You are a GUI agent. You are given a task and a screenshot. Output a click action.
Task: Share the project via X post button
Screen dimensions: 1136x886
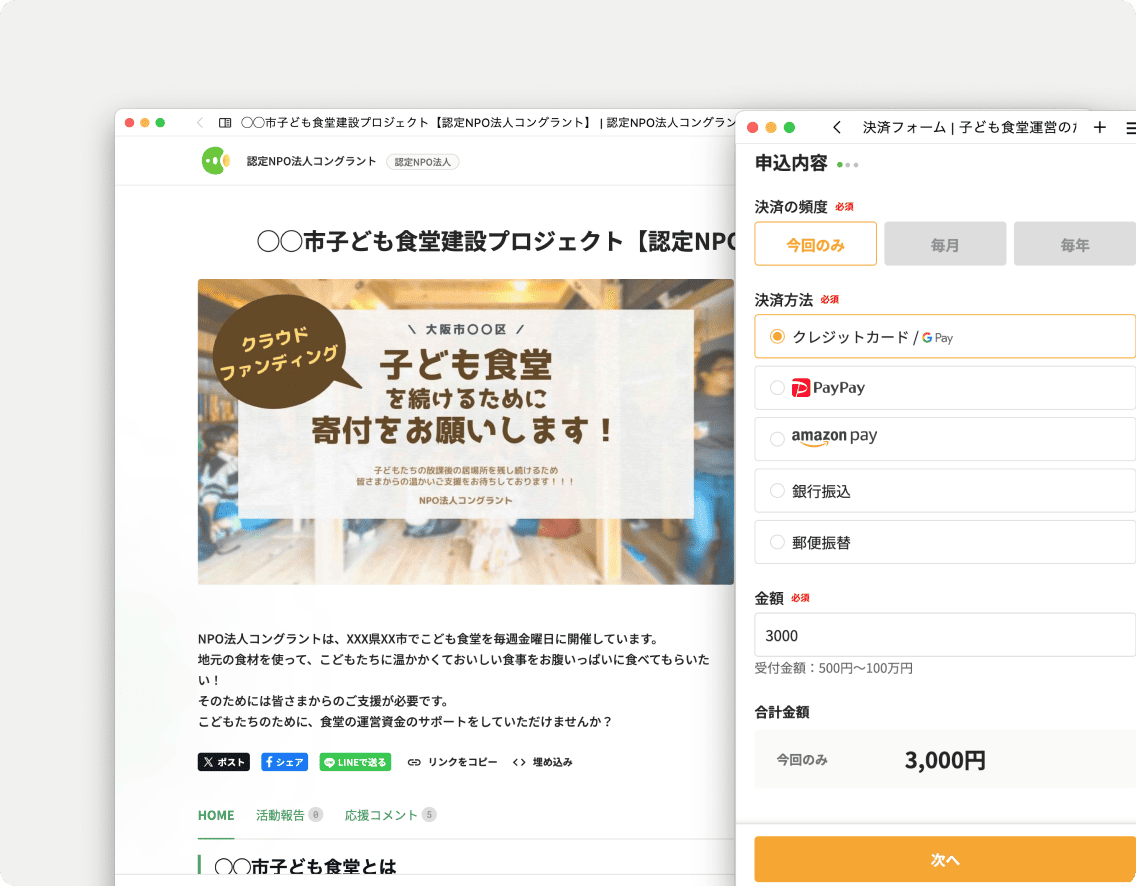[223, 762]
